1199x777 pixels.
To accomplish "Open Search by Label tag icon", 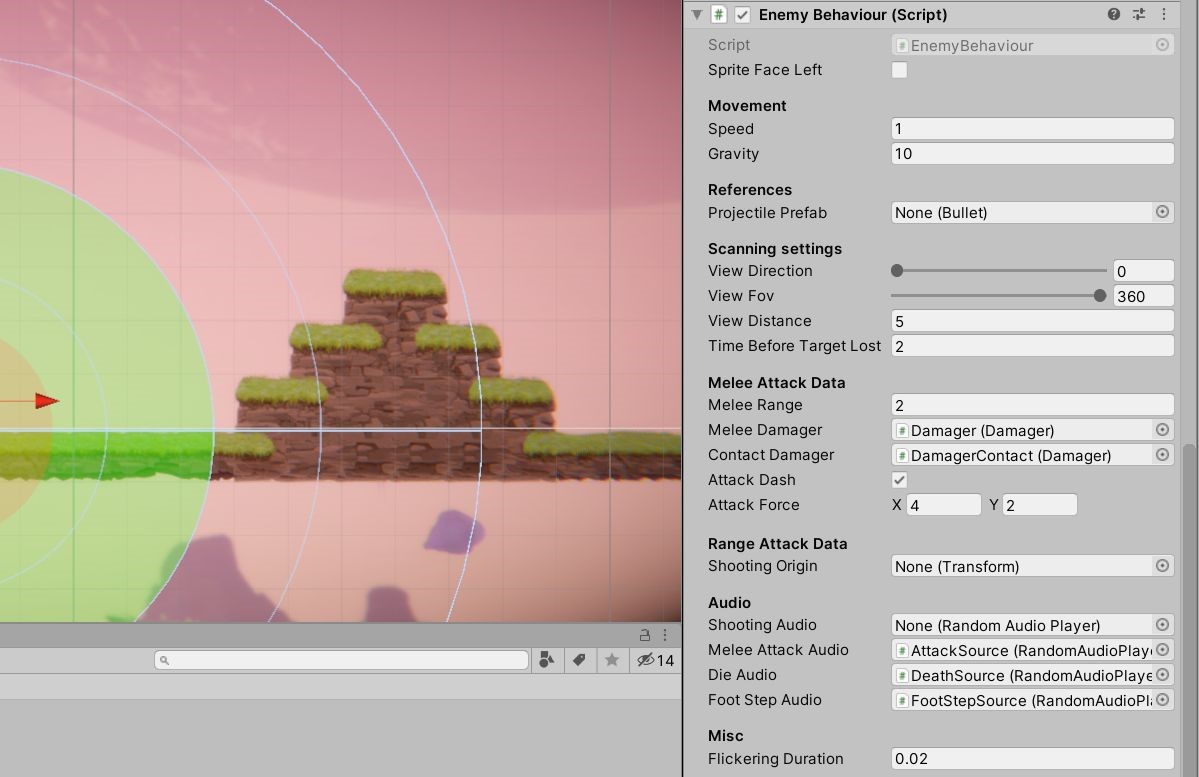I will 579,660.
